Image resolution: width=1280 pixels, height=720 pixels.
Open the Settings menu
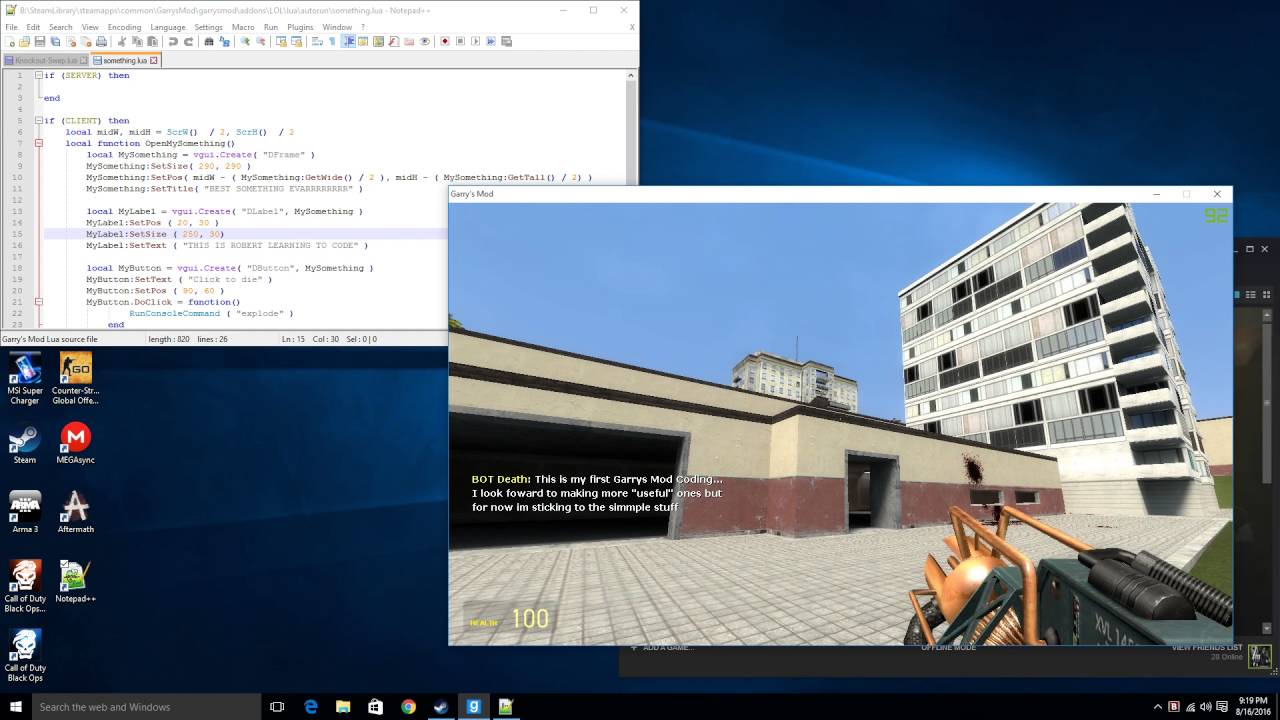coord(209,27)
